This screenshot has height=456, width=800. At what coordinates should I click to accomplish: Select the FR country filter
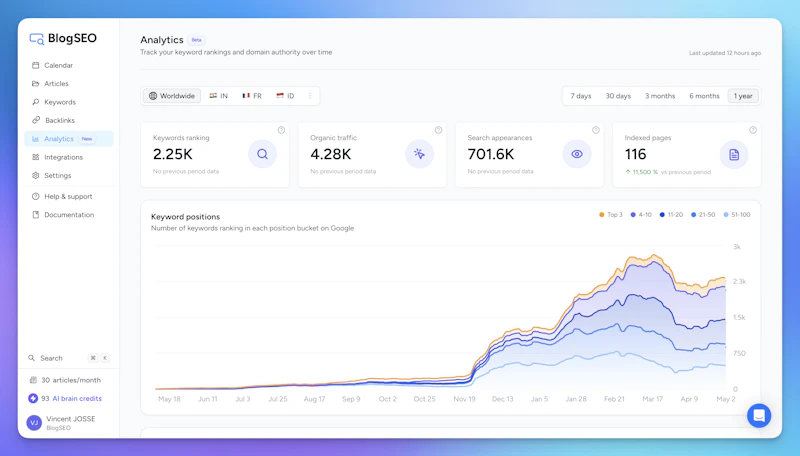click(x=252, y=96)
